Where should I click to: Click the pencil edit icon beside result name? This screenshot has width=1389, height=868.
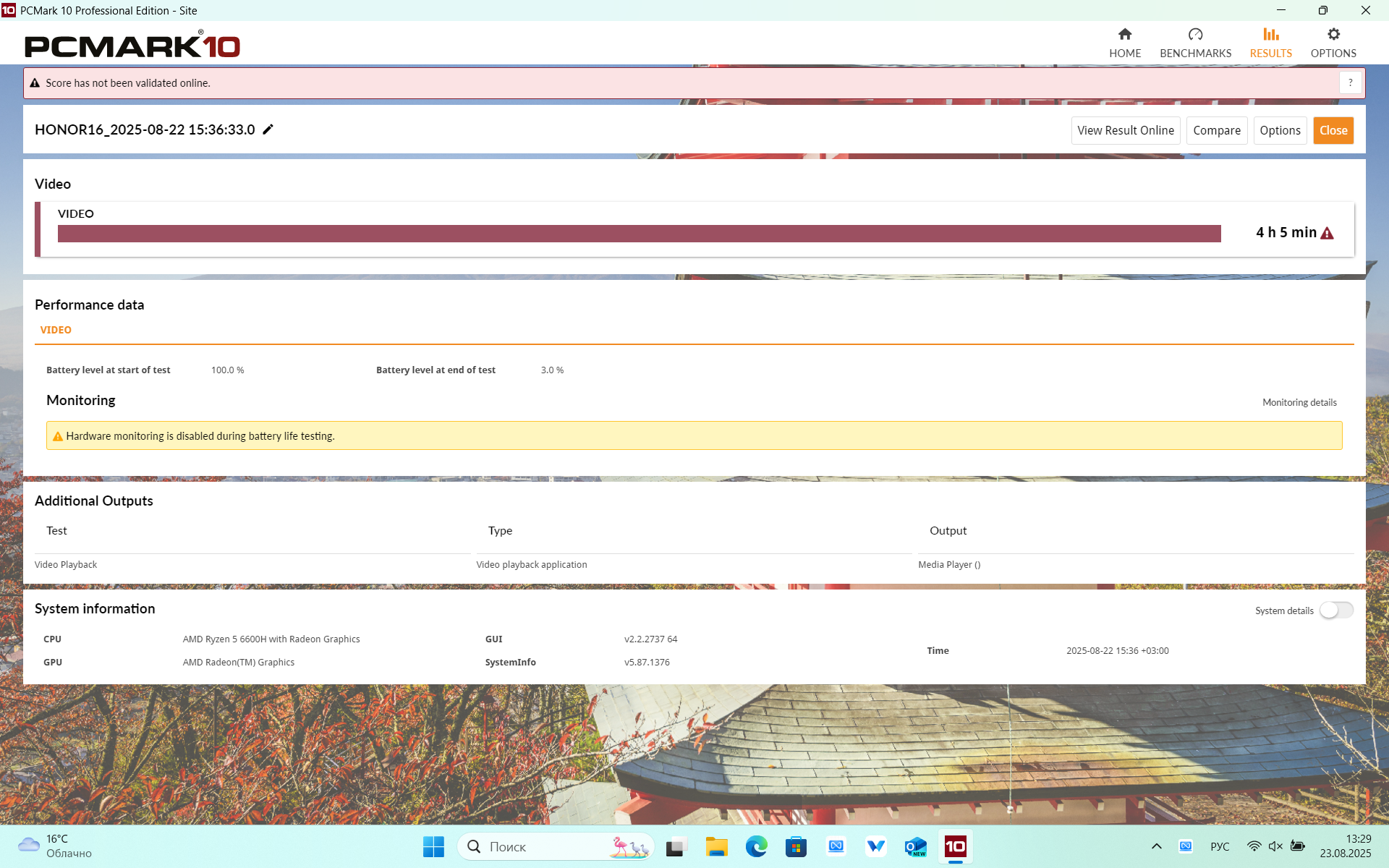[x=268, y=129]
